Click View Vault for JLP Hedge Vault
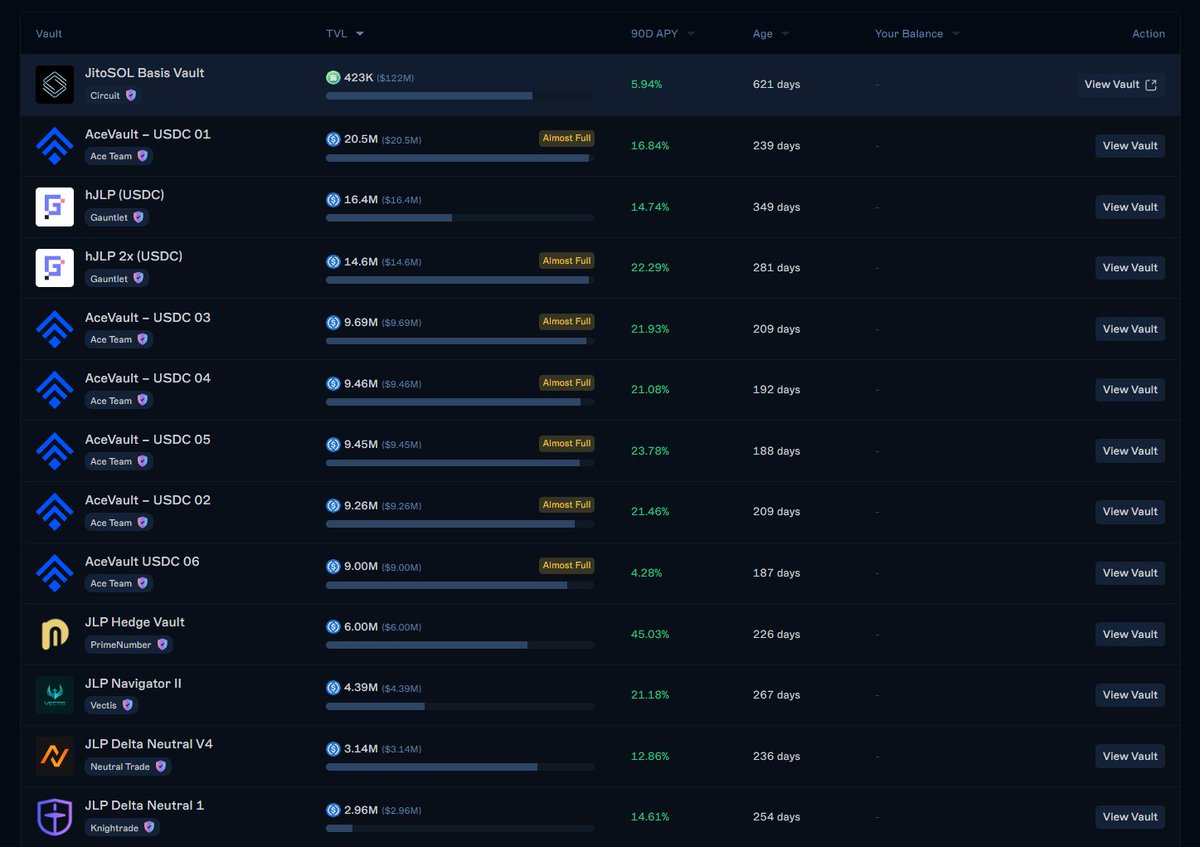 click(x=1130, y=634)
